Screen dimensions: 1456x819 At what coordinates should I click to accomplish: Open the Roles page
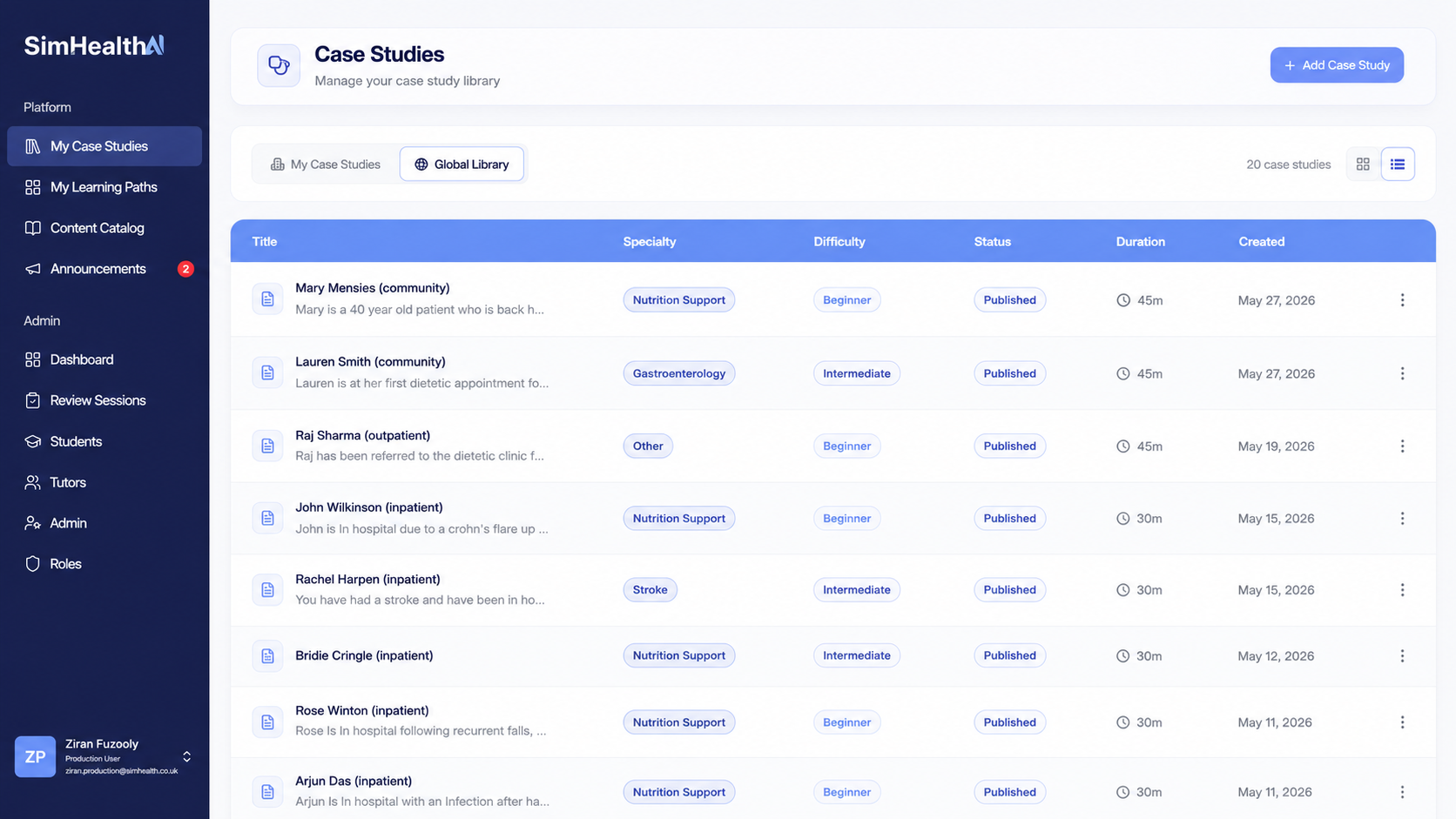(104, 564)
